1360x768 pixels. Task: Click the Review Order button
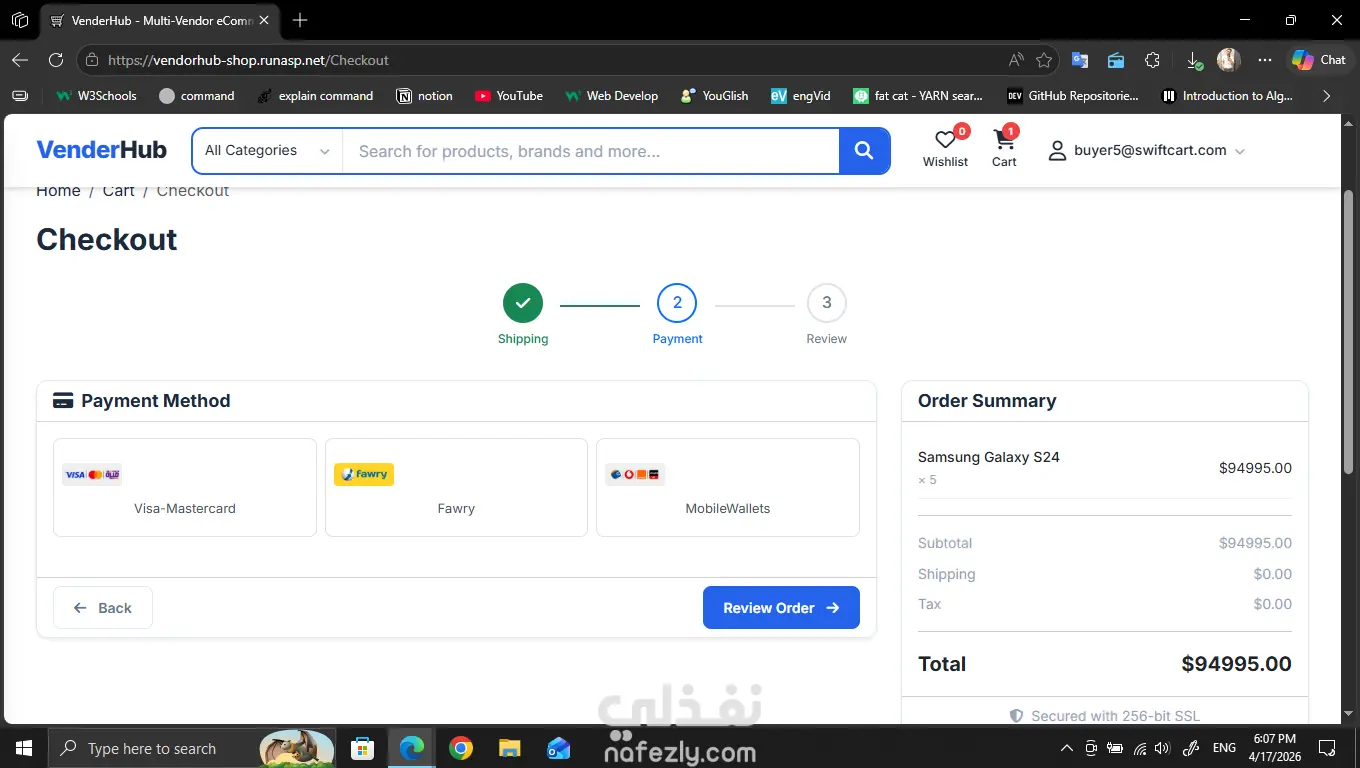[781, 608]
